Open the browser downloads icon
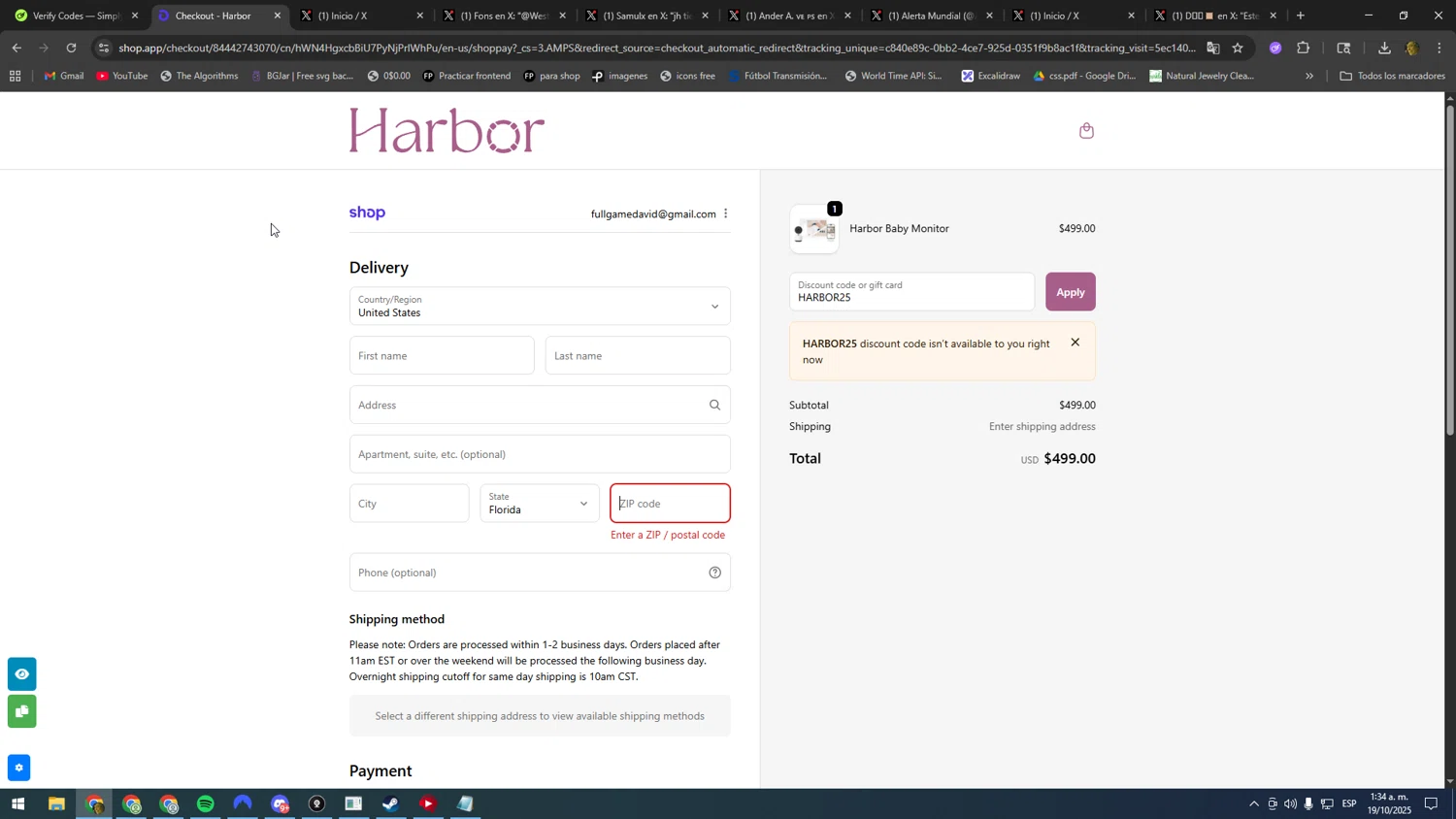This screenshot has width=1456, height=819. tap(1384, 48)
